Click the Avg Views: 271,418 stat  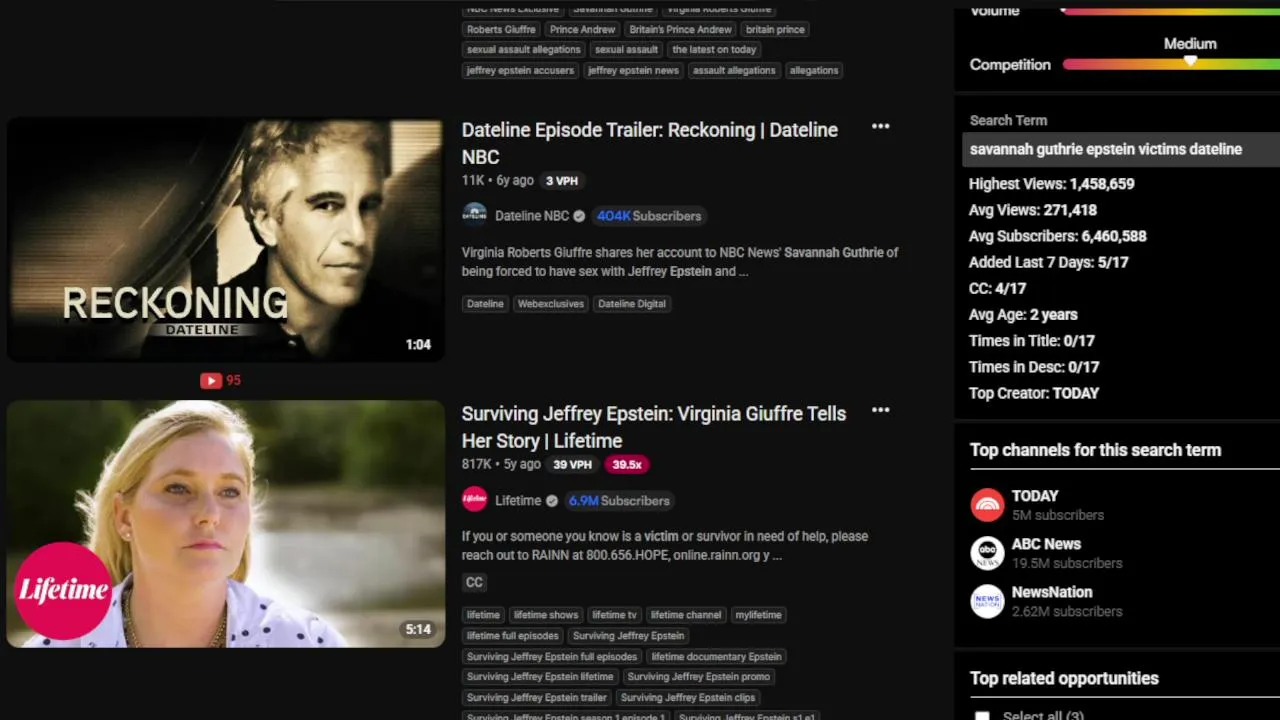(x=1032, y=210)
